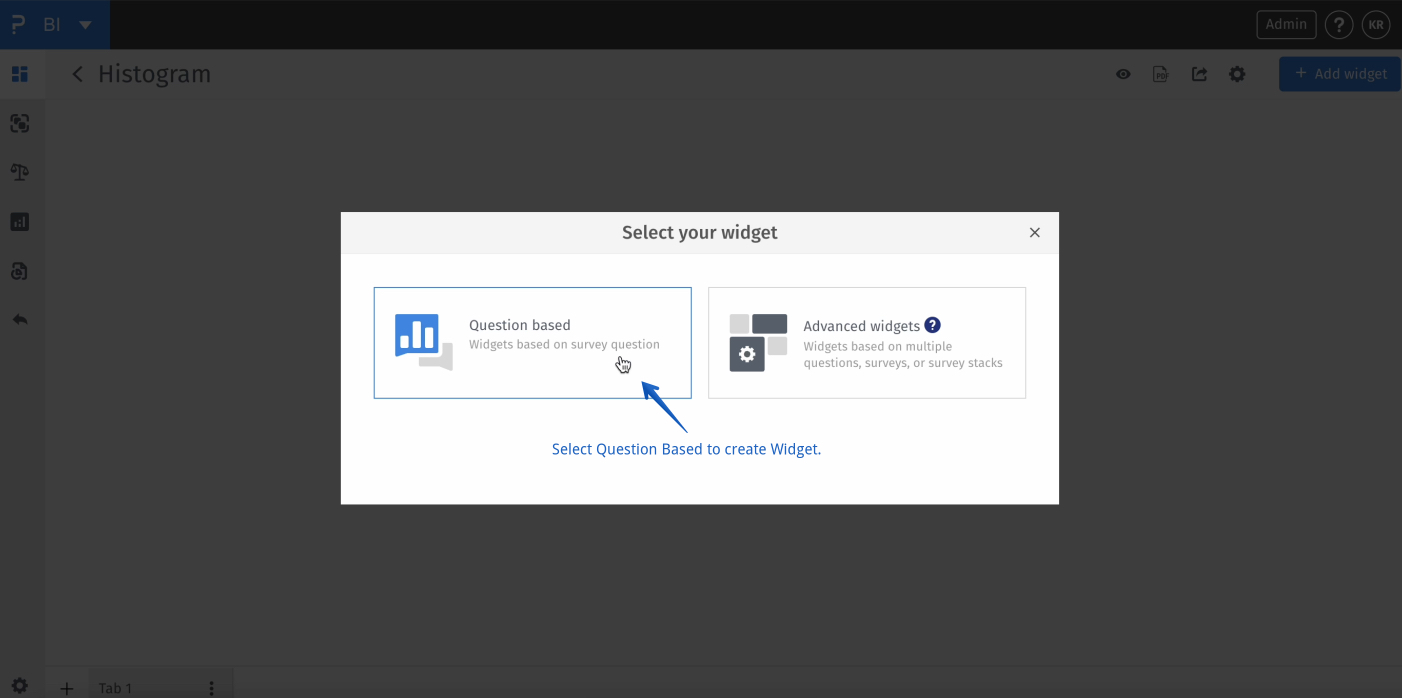The image size is (1402, 698).
Task: Click the Admin button in the top bar
Action: [x=1286, y=24]
